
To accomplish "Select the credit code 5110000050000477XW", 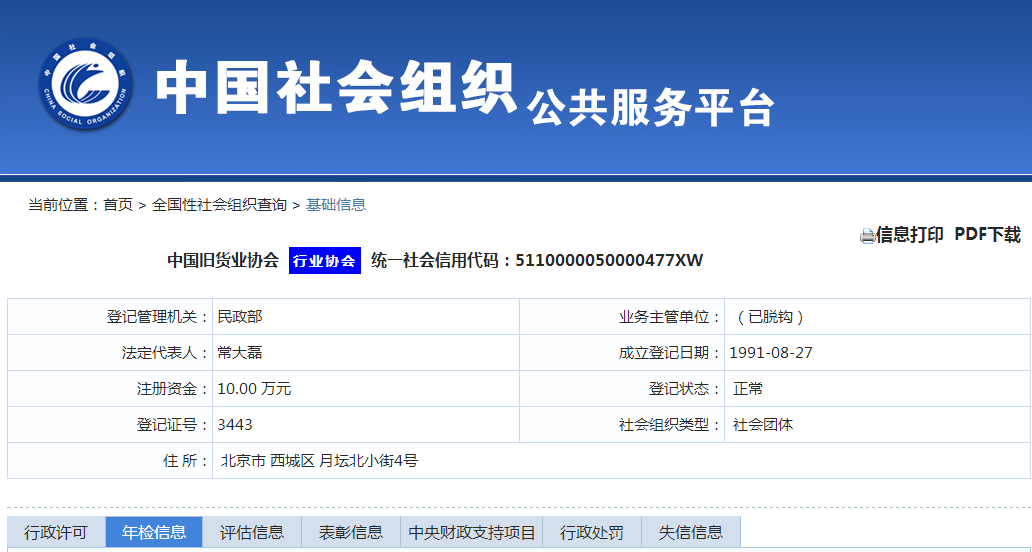I will [x=609, y=261].
